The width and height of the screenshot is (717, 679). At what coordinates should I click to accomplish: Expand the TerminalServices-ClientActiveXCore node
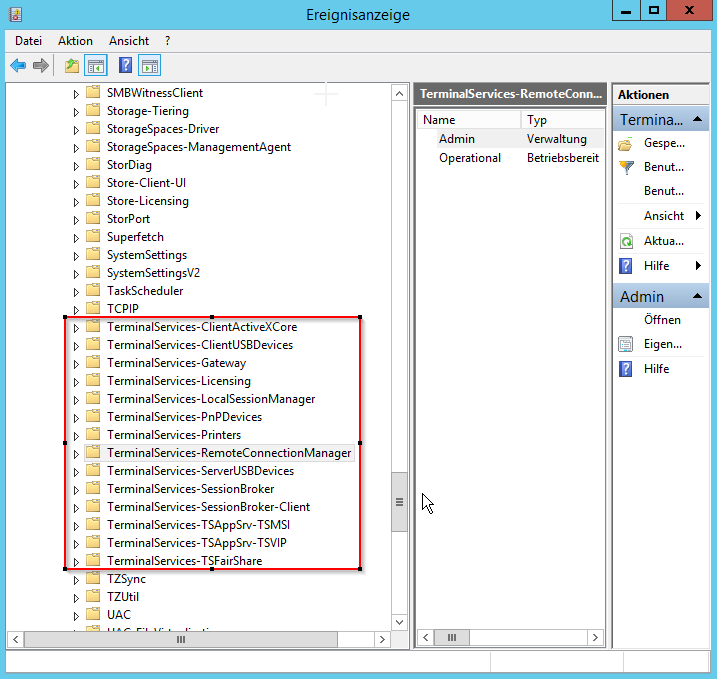[x=76, y=328]
